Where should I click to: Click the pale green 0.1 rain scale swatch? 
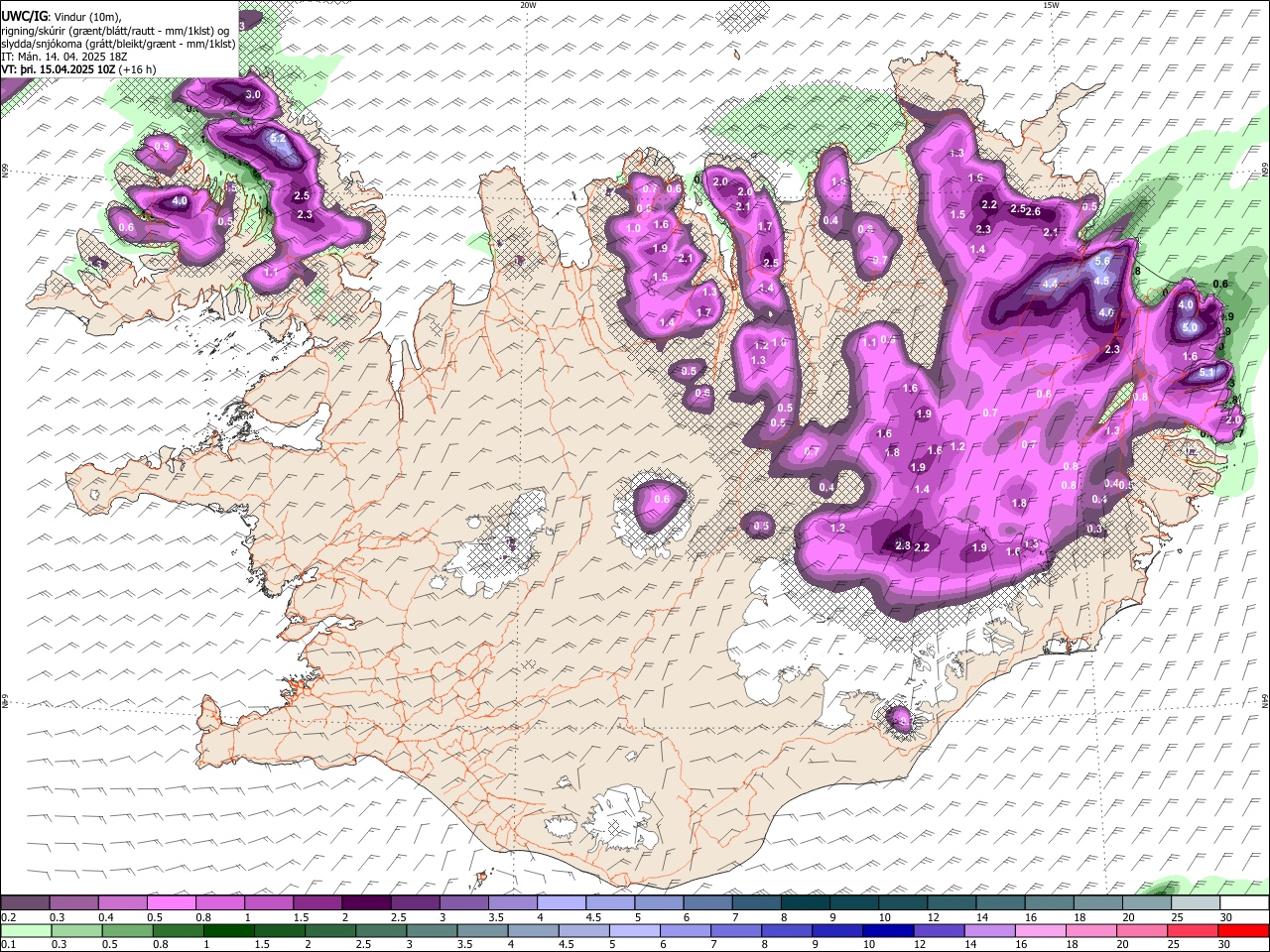click(26, 931)
